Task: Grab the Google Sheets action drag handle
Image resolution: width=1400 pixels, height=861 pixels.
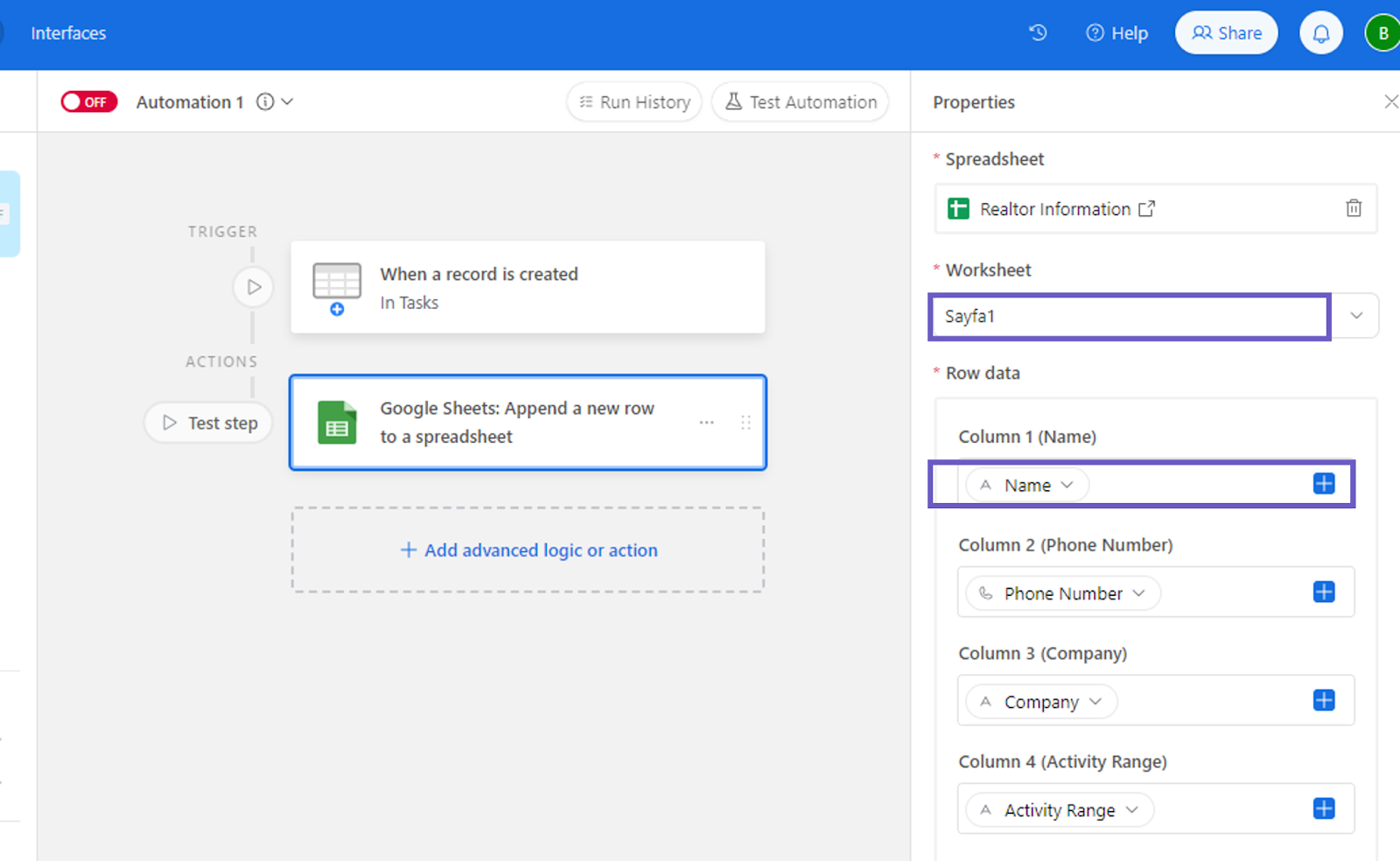Action: [746, 422]
